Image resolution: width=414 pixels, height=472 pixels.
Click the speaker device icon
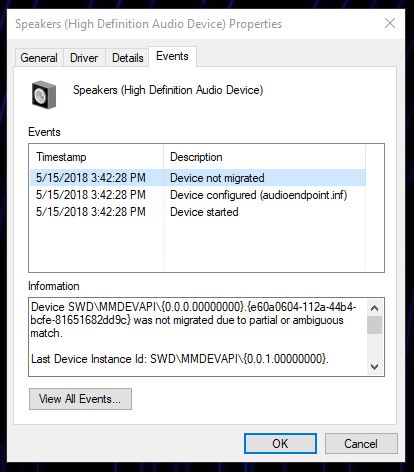pyautogui.click(x=44, y=94)
